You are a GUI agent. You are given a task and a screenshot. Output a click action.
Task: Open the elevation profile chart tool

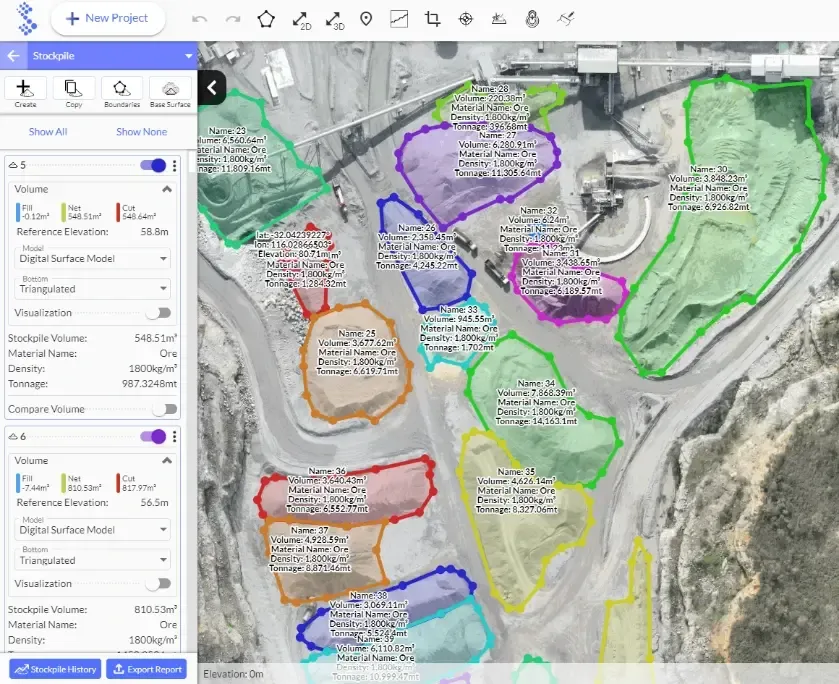[x=399, y=19]
